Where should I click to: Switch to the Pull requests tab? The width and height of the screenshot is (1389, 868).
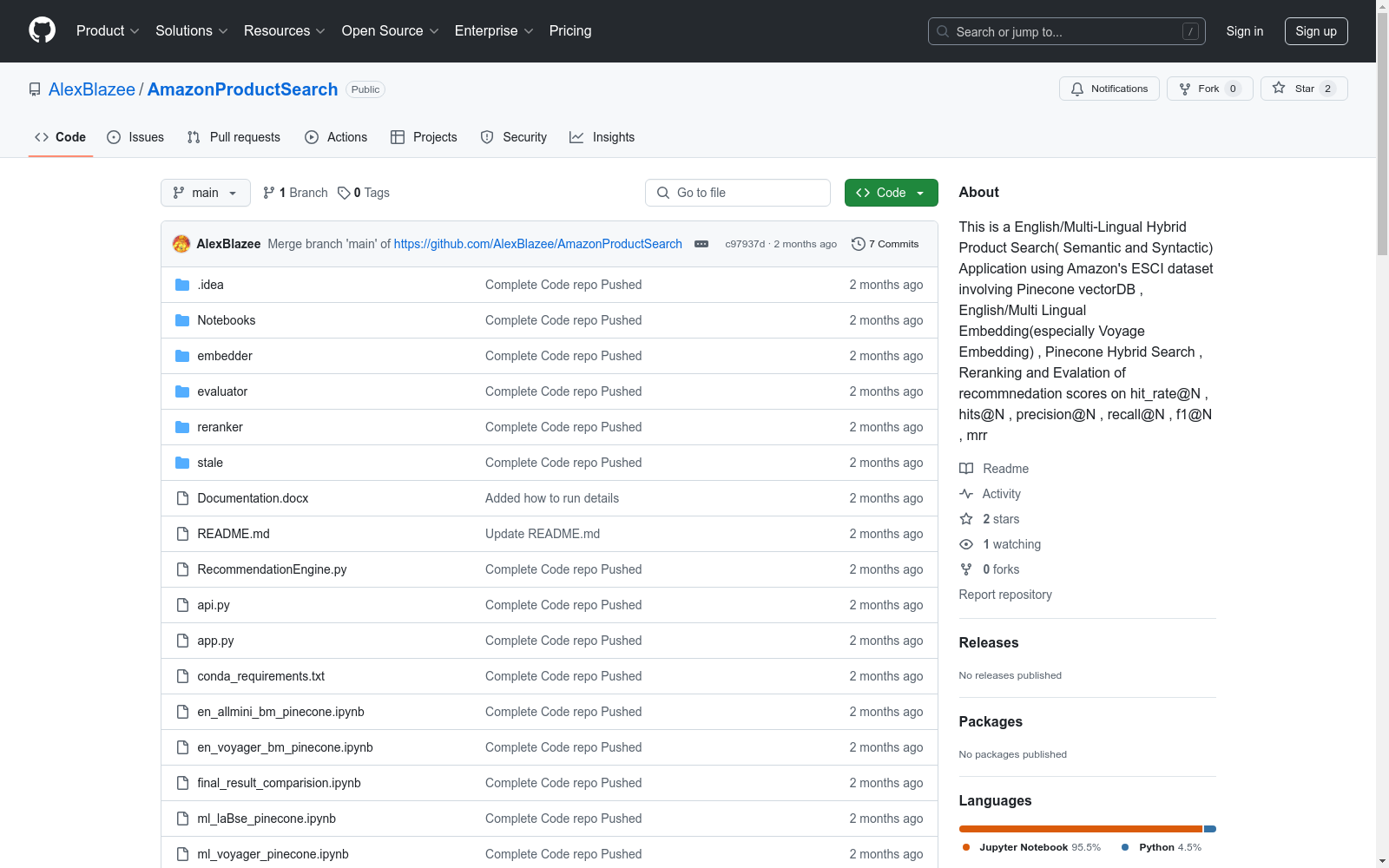(234, 137)
